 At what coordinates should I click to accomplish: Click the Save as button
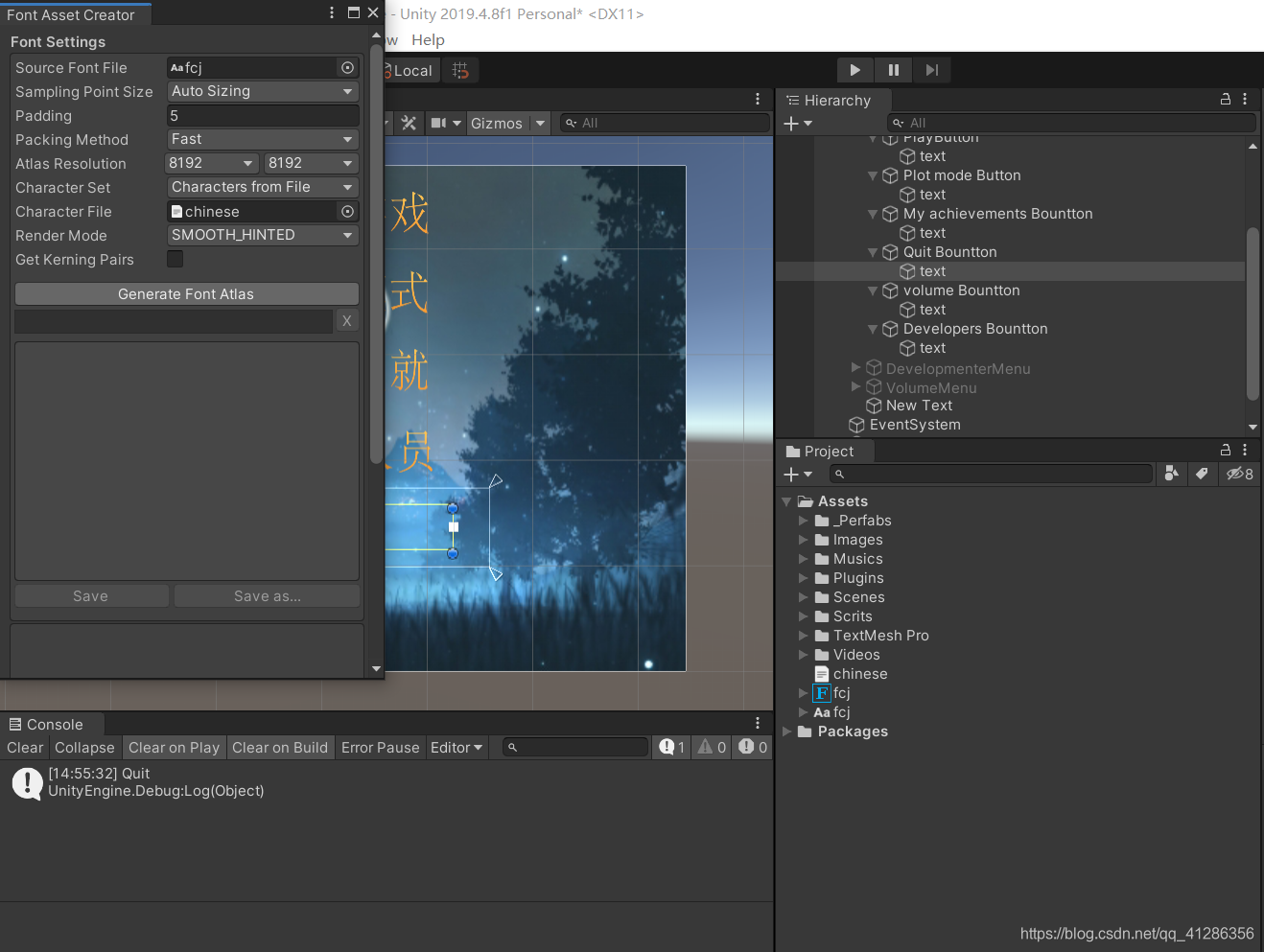[x=267, y=595]
